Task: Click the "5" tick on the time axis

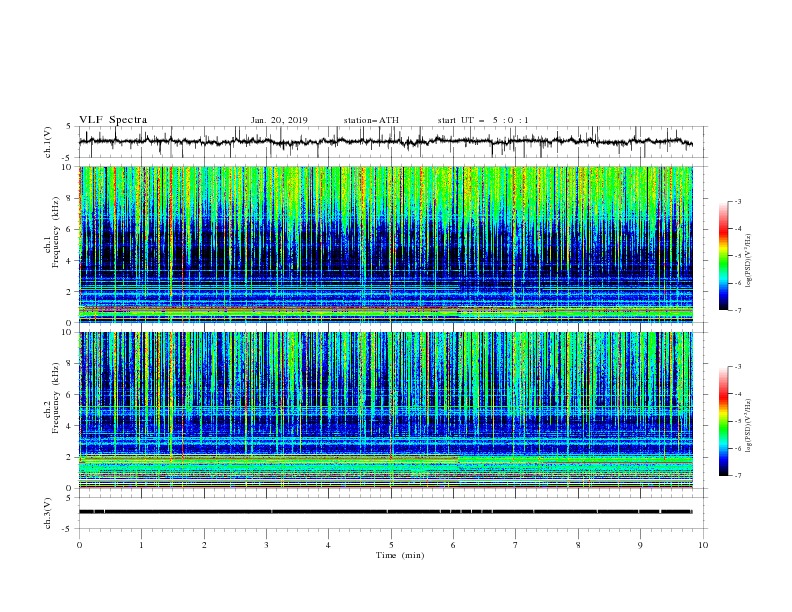Action: [391, 545]
